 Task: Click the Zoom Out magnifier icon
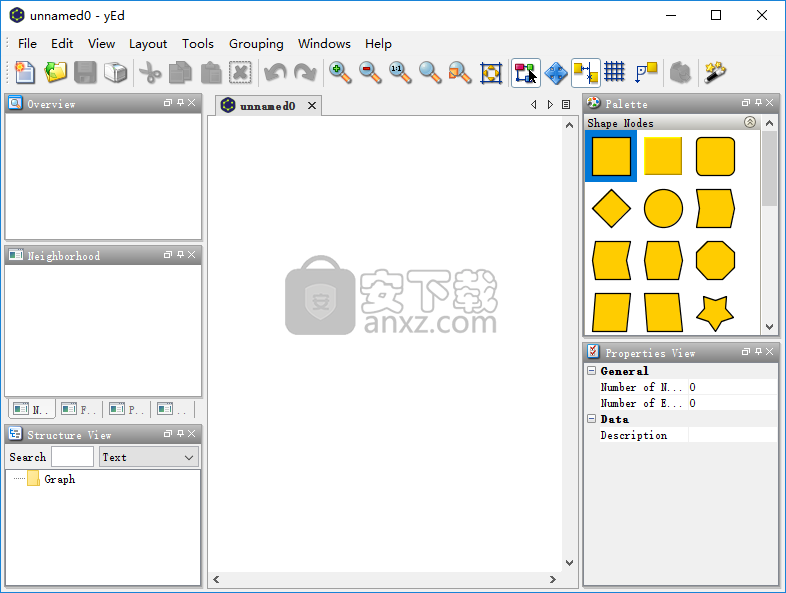[x=370, y=72]
